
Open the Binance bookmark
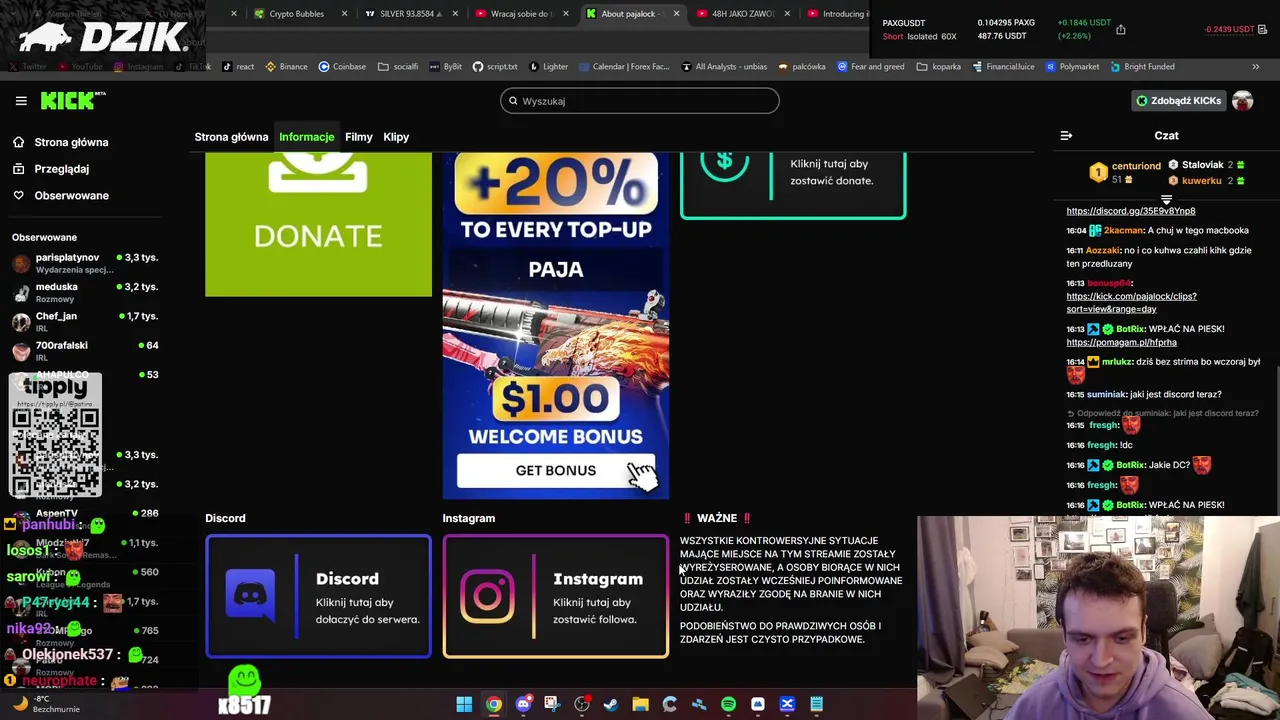(286, 67)
